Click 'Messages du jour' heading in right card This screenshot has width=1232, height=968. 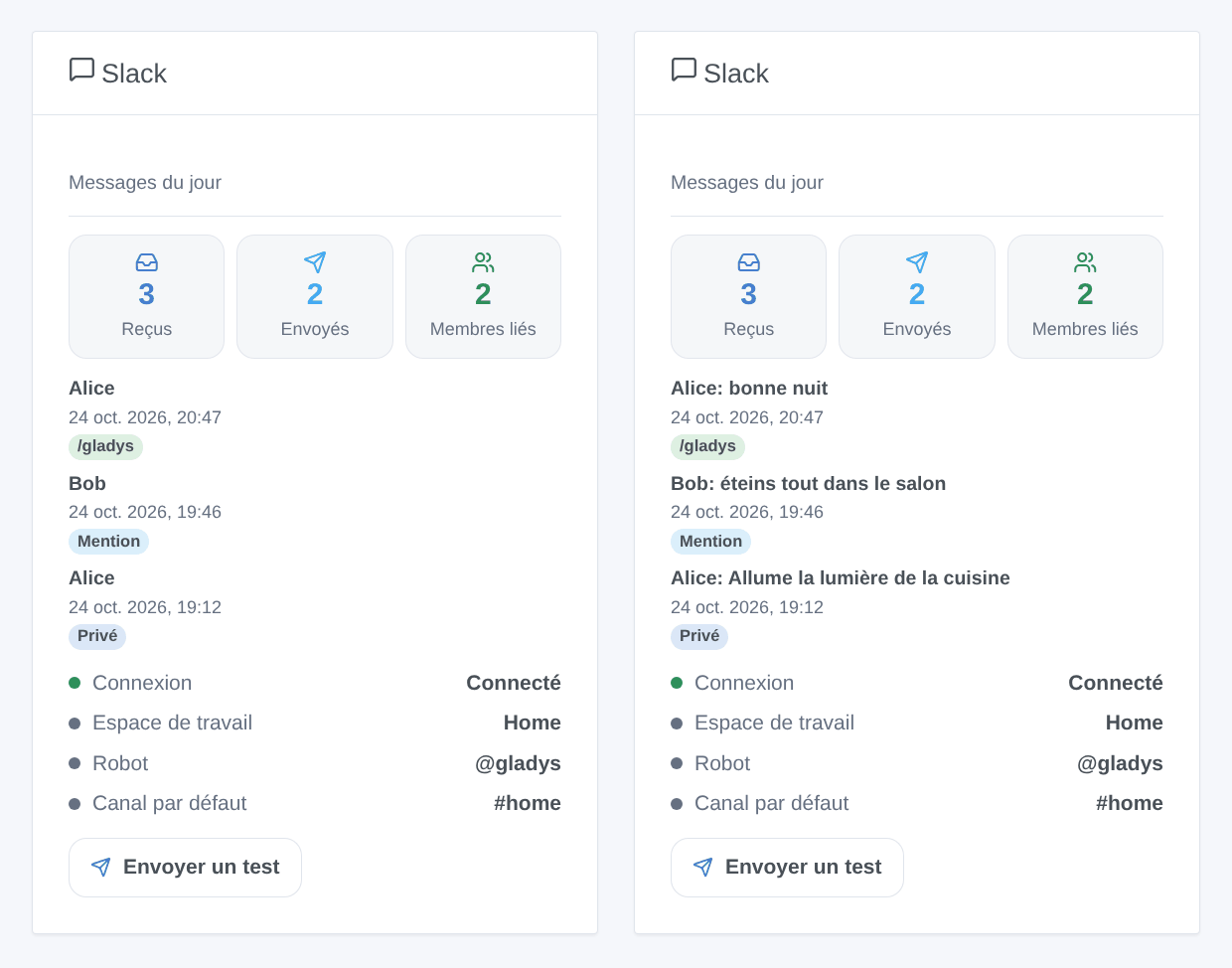[747, 183]
